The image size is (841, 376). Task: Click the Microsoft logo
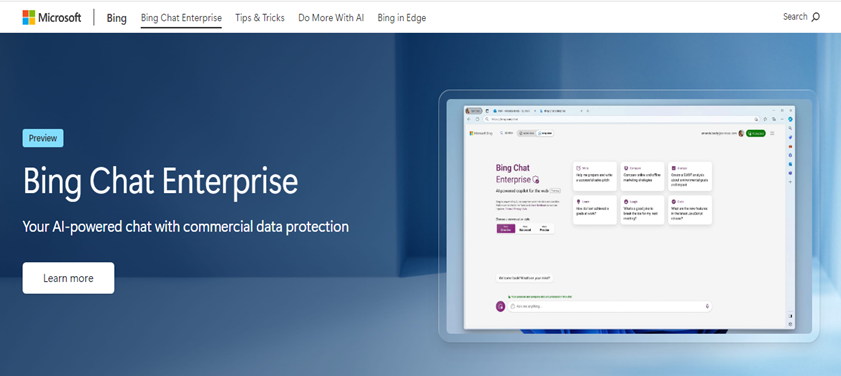pos(51,18)
